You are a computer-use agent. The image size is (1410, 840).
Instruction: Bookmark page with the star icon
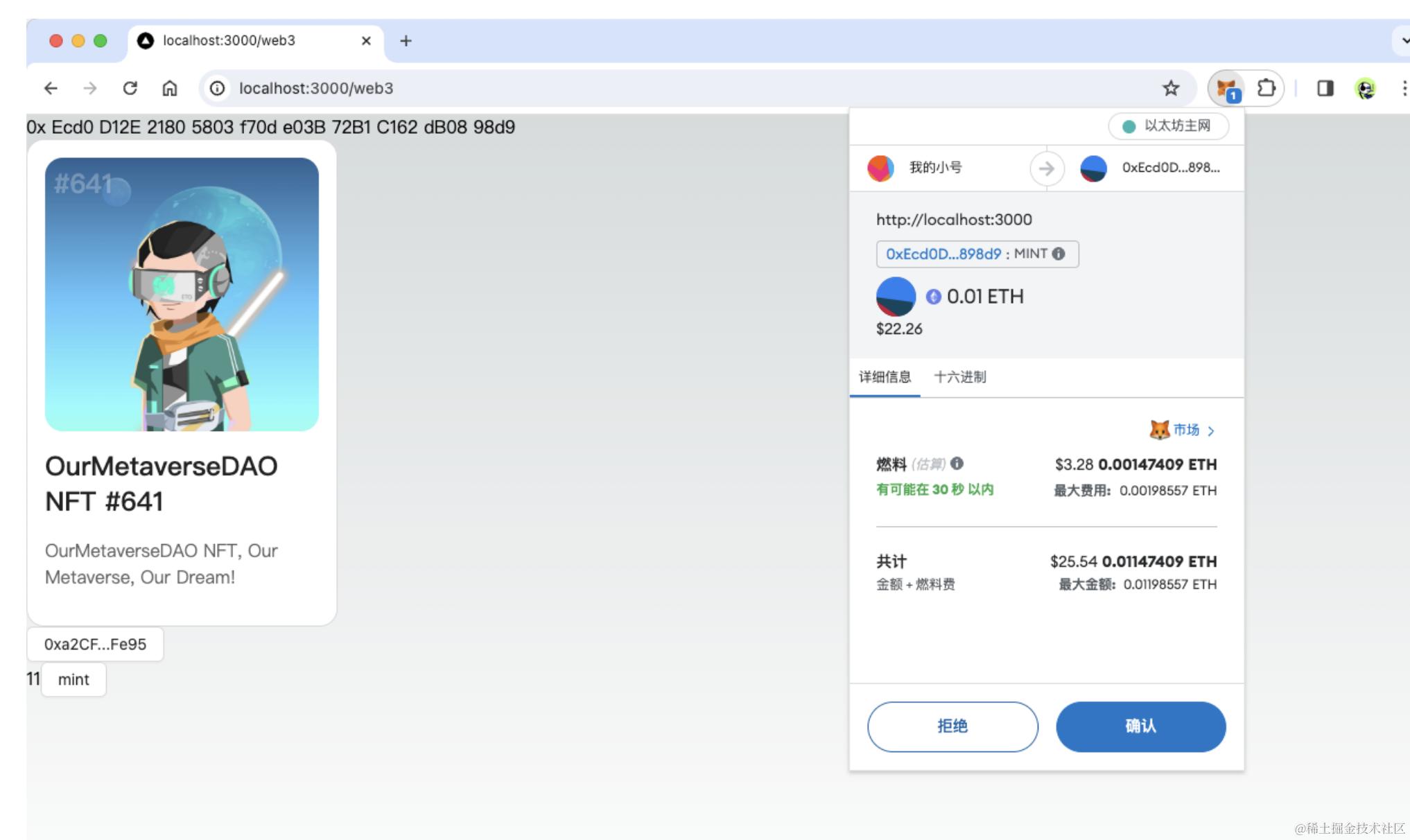(1170, 89)
